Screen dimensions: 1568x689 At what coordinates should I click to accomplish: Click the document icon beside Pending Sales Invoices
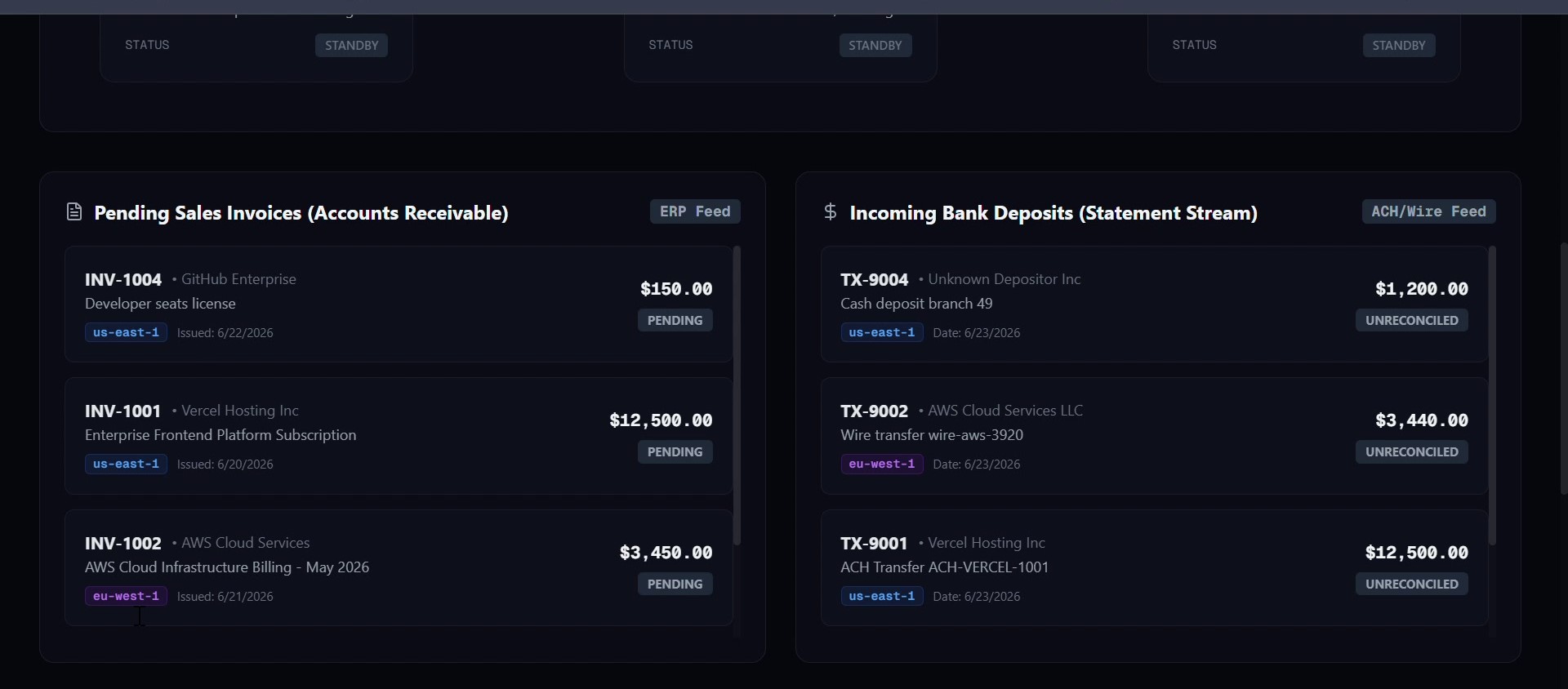tap(74, 212)
